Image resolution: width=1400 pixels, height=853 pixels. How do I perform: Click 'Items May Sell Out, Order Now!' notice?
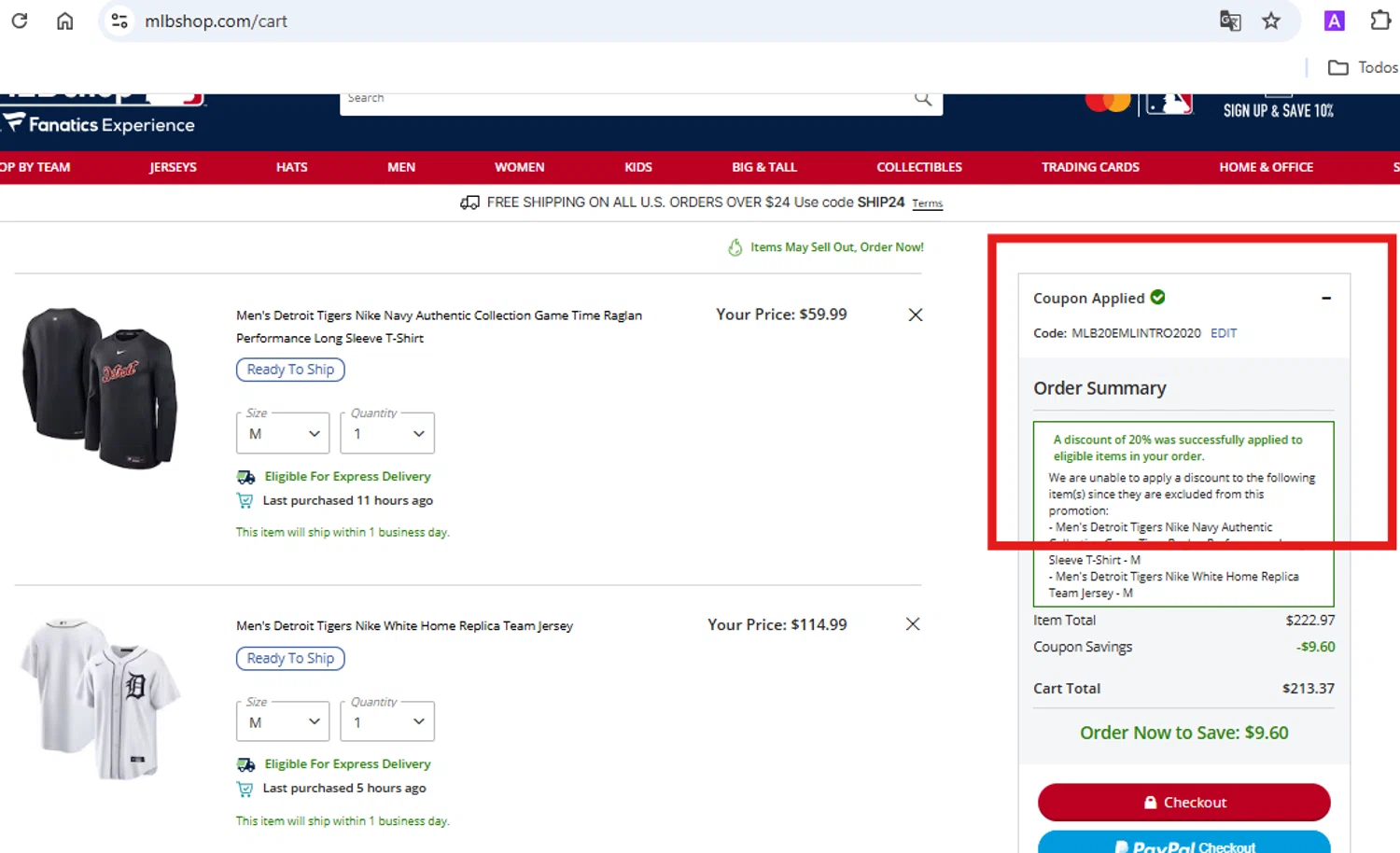point(836,247)
